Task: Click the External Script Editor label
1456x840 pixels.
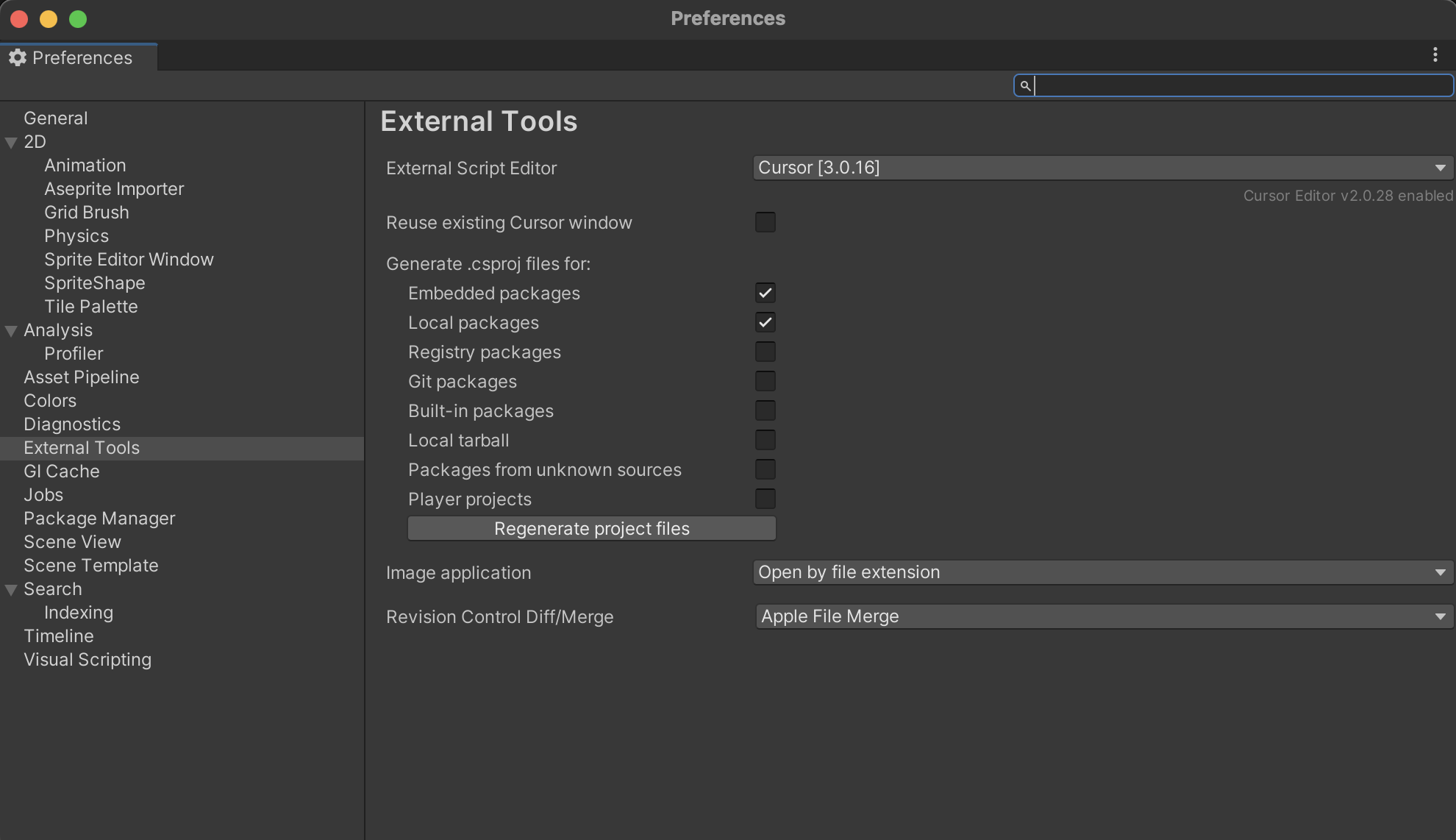Action: click(471, 168)
